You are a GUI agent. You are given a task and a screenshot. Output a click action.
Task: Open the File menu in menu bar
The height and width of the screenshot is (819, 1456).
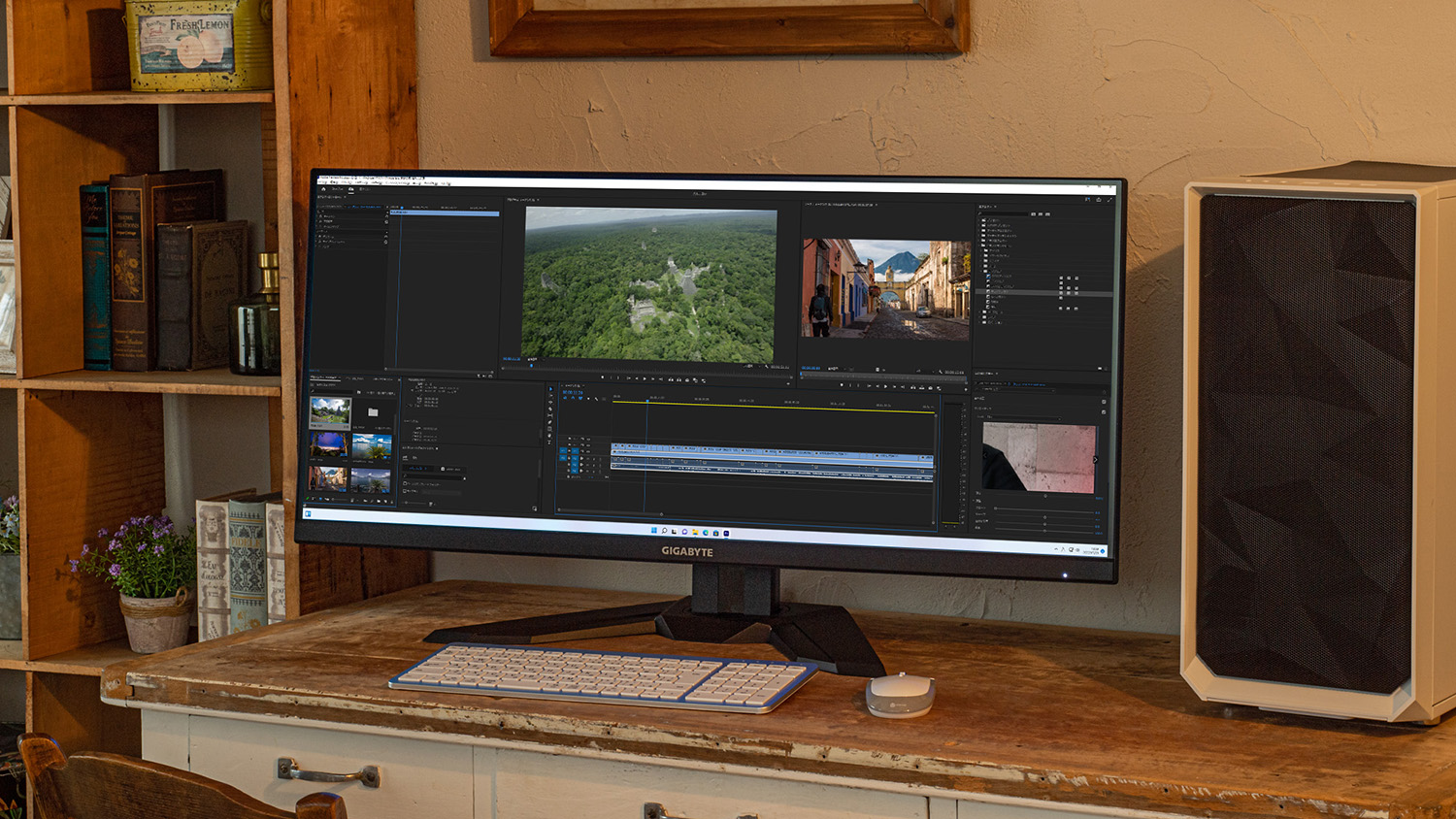click(323, 182)
